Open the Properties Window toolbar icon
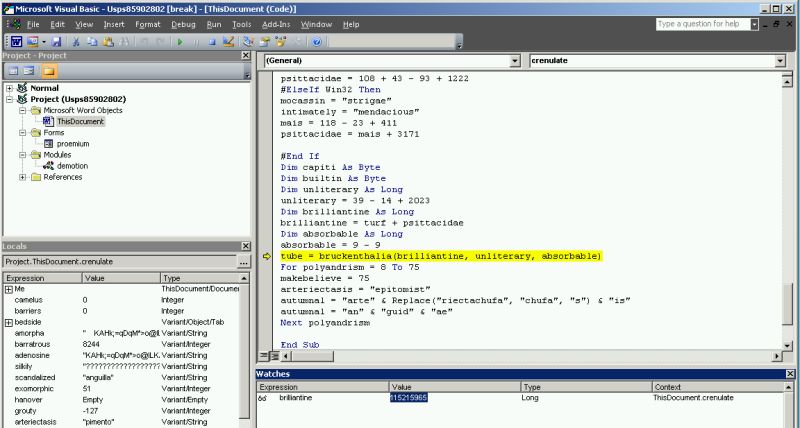This screenshot has width=800, height=428. point(265,42)
